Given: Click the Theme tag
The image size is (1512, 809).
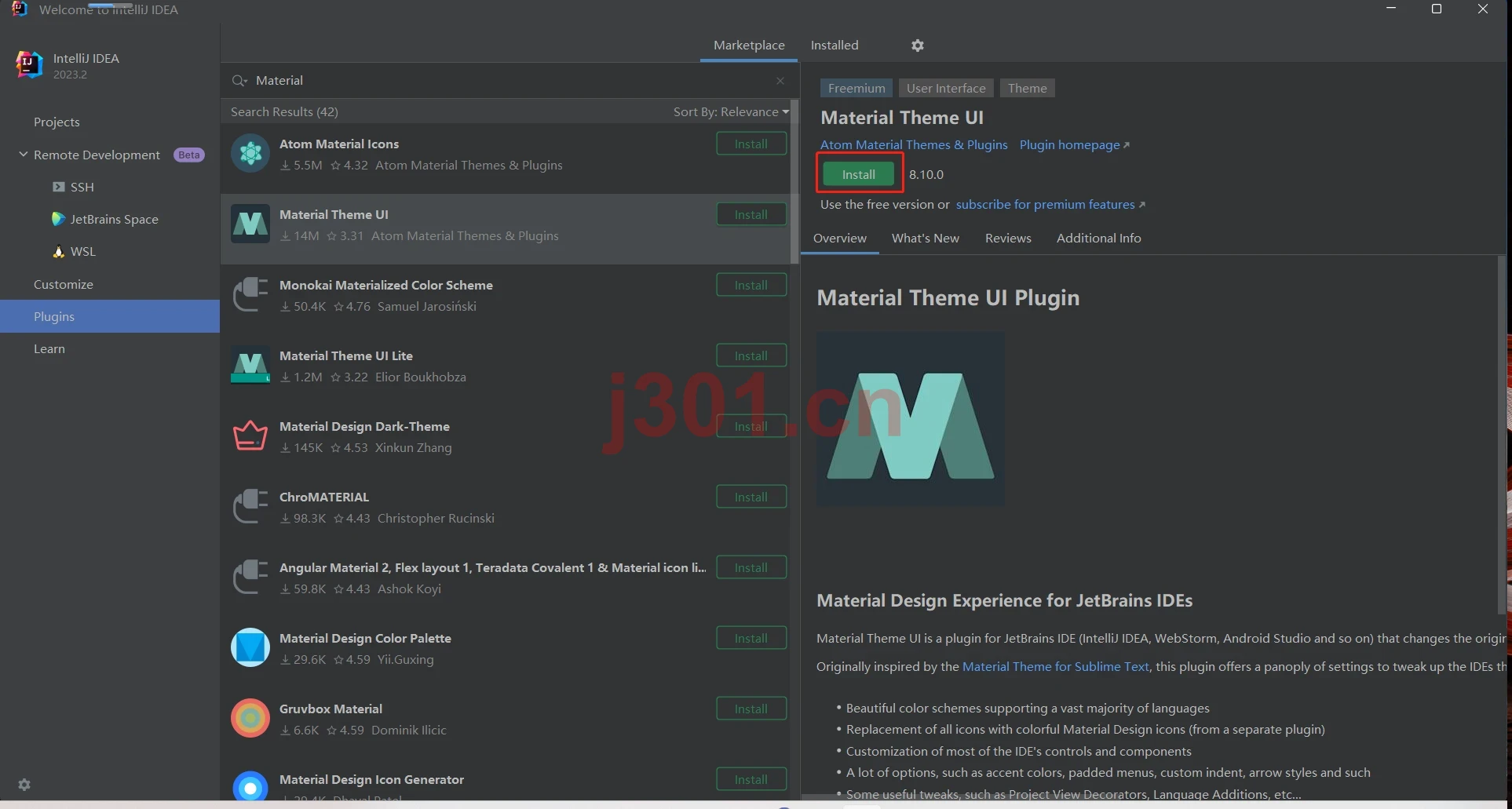Looking at the screenshot, I should [x=1027, y=88].
